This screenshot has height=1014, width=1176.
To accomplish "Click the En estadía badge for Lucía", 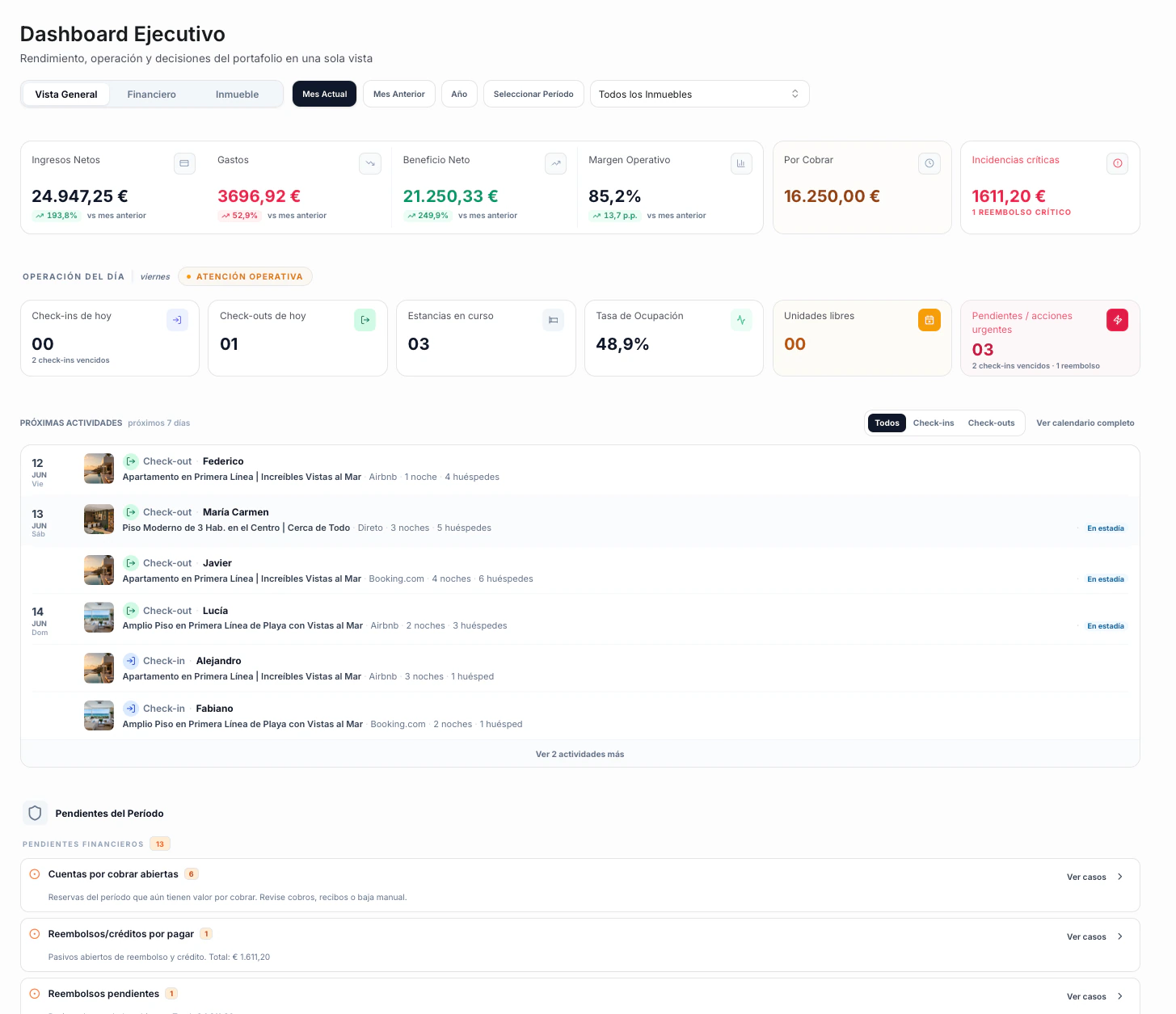I will (1105, 626).
